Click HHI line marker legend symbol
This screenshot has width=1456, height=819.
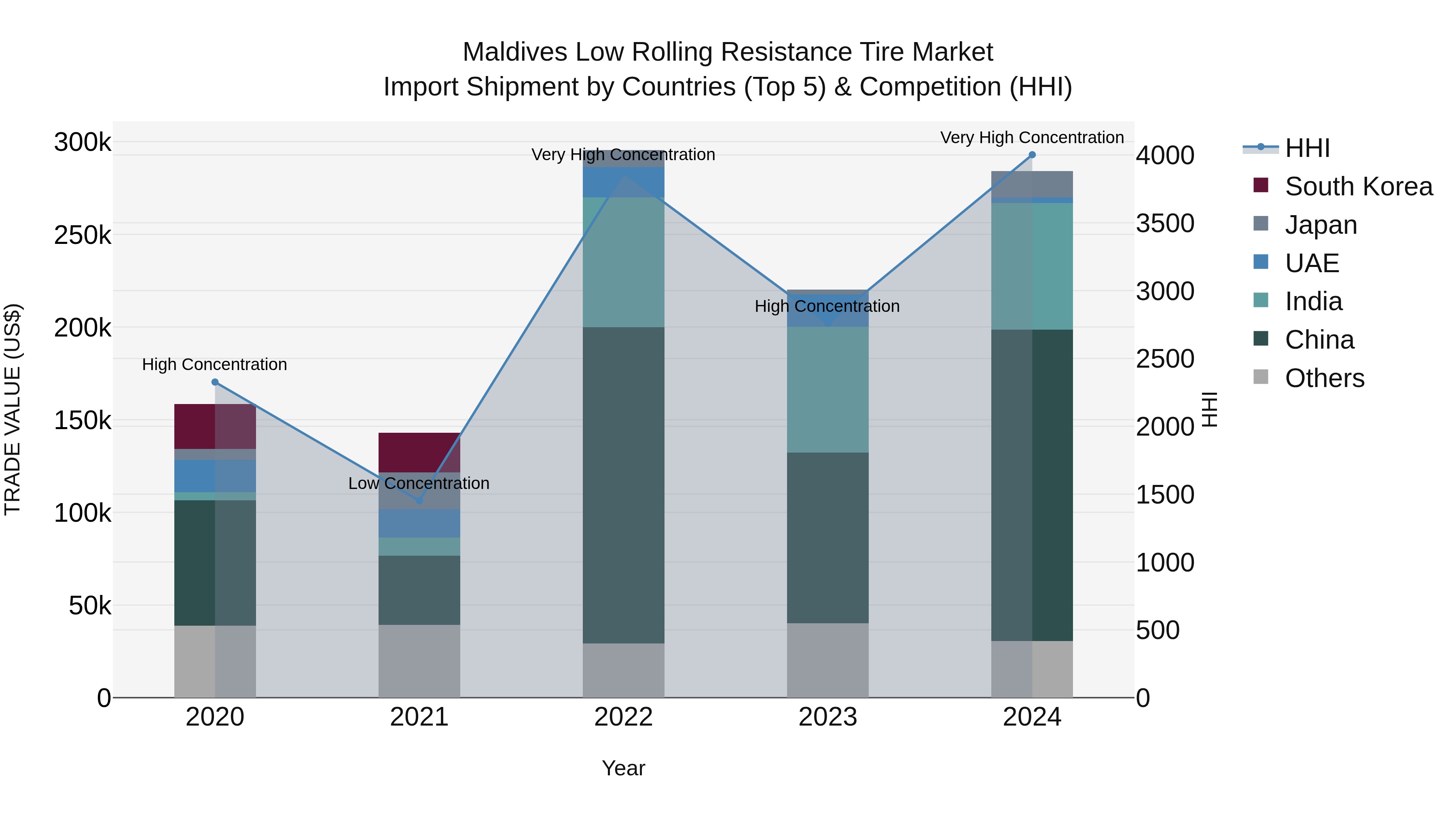pyautogui.click(x=1260, y=147)
